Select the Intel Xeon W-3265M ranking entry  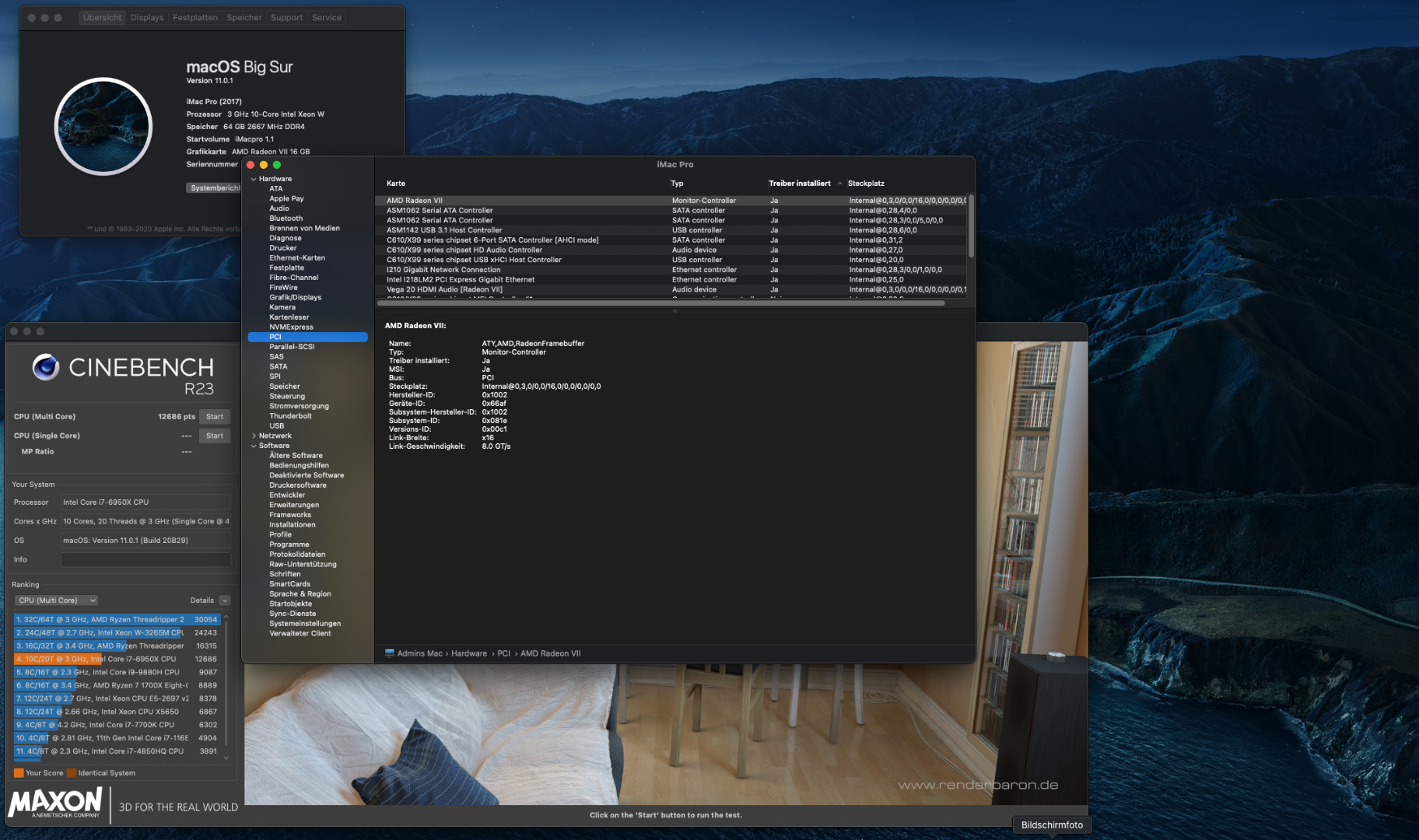point(117,633)
